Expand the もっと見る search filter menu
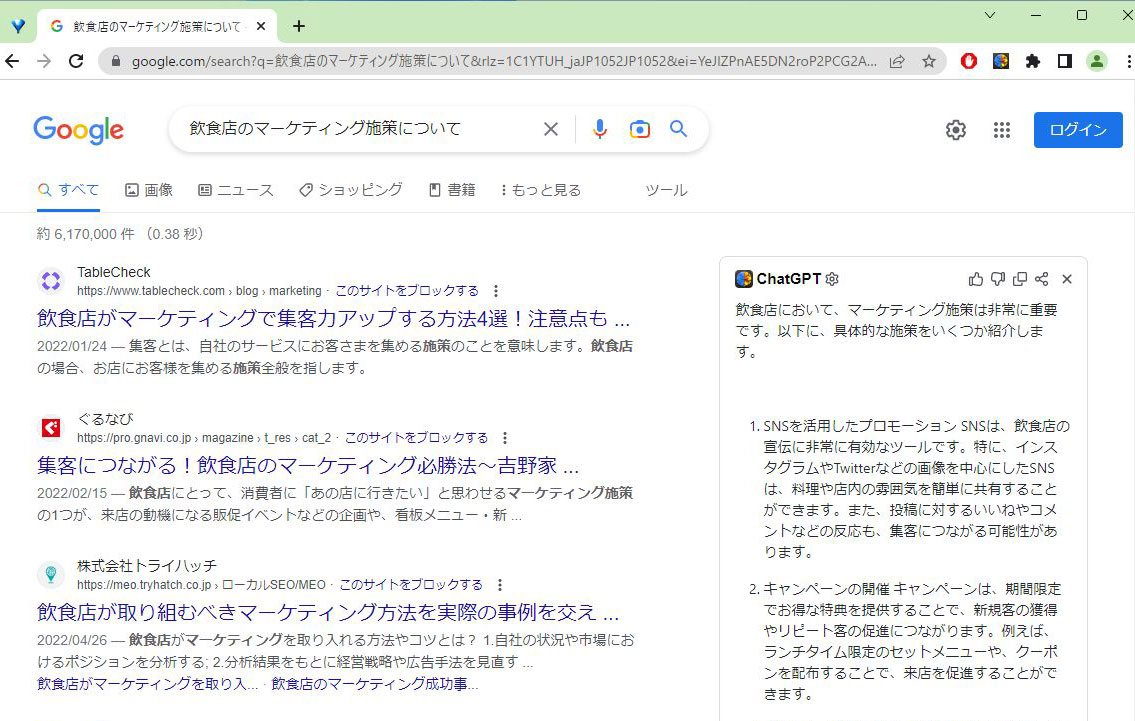The image size is (1135, 721). [541, 190]
